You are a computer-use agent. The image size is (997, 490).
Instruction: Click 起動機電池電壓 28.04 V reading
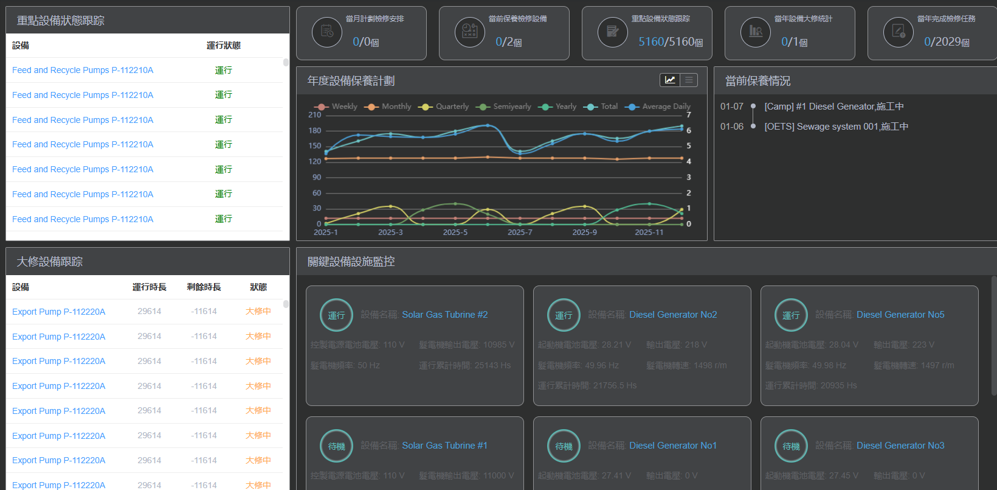(812, 345)
